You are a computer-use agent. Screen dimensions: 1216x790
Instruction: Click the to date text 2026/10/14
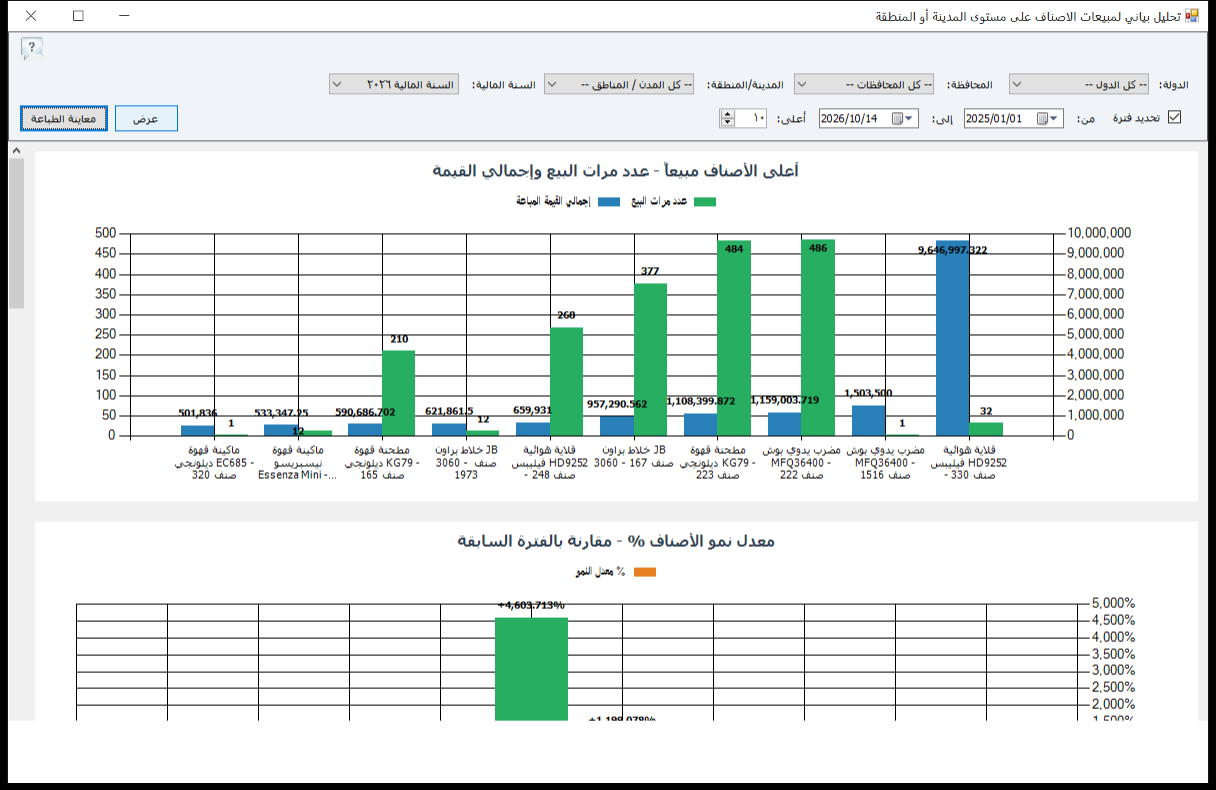click(848, 118)
